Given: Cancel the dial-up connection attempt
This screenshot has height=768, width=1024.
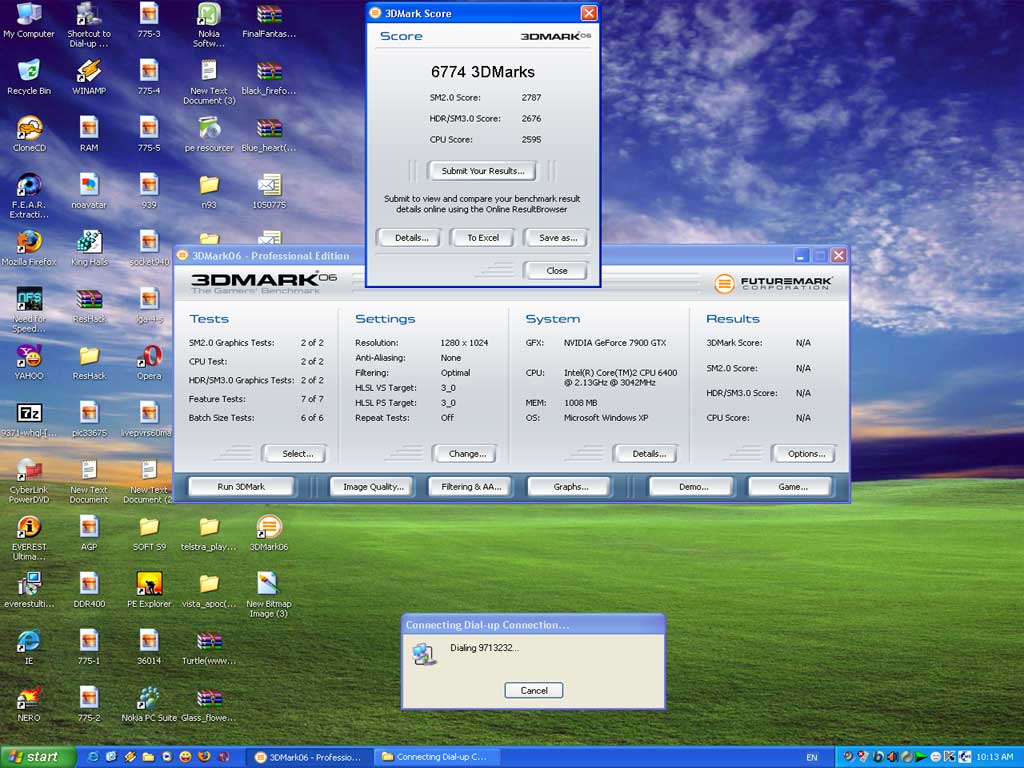Looking at the screenshot, I should pos(534,690).
